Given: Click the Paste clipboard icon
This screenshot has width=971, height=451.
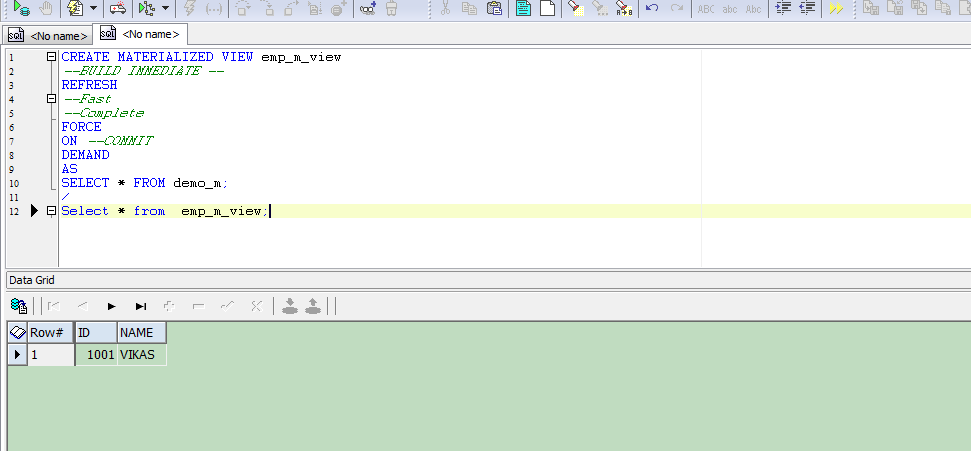Looking at the screenshot, I should point(494,8).
